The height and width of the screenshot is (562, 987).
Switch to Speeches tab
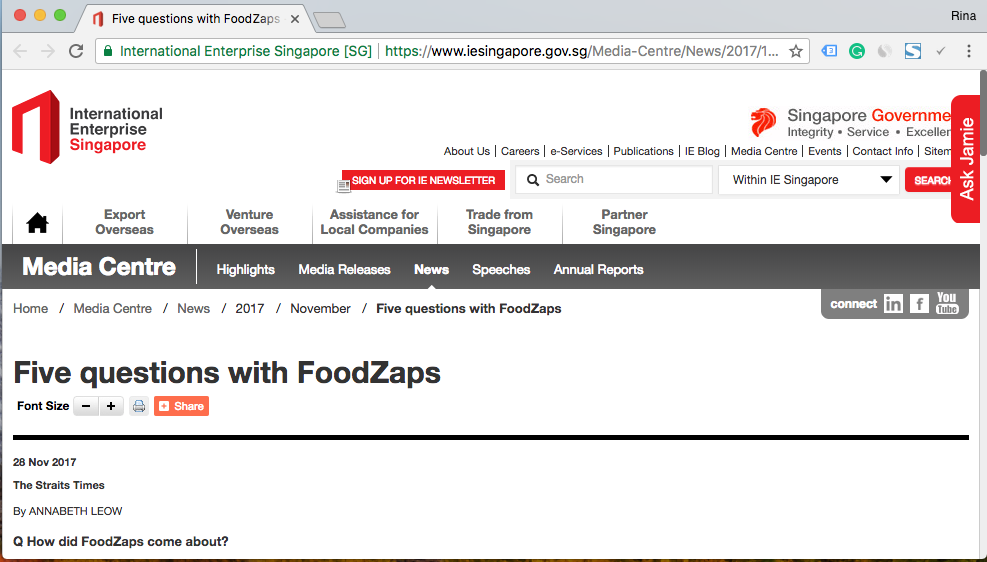click(x=501, y=269)
